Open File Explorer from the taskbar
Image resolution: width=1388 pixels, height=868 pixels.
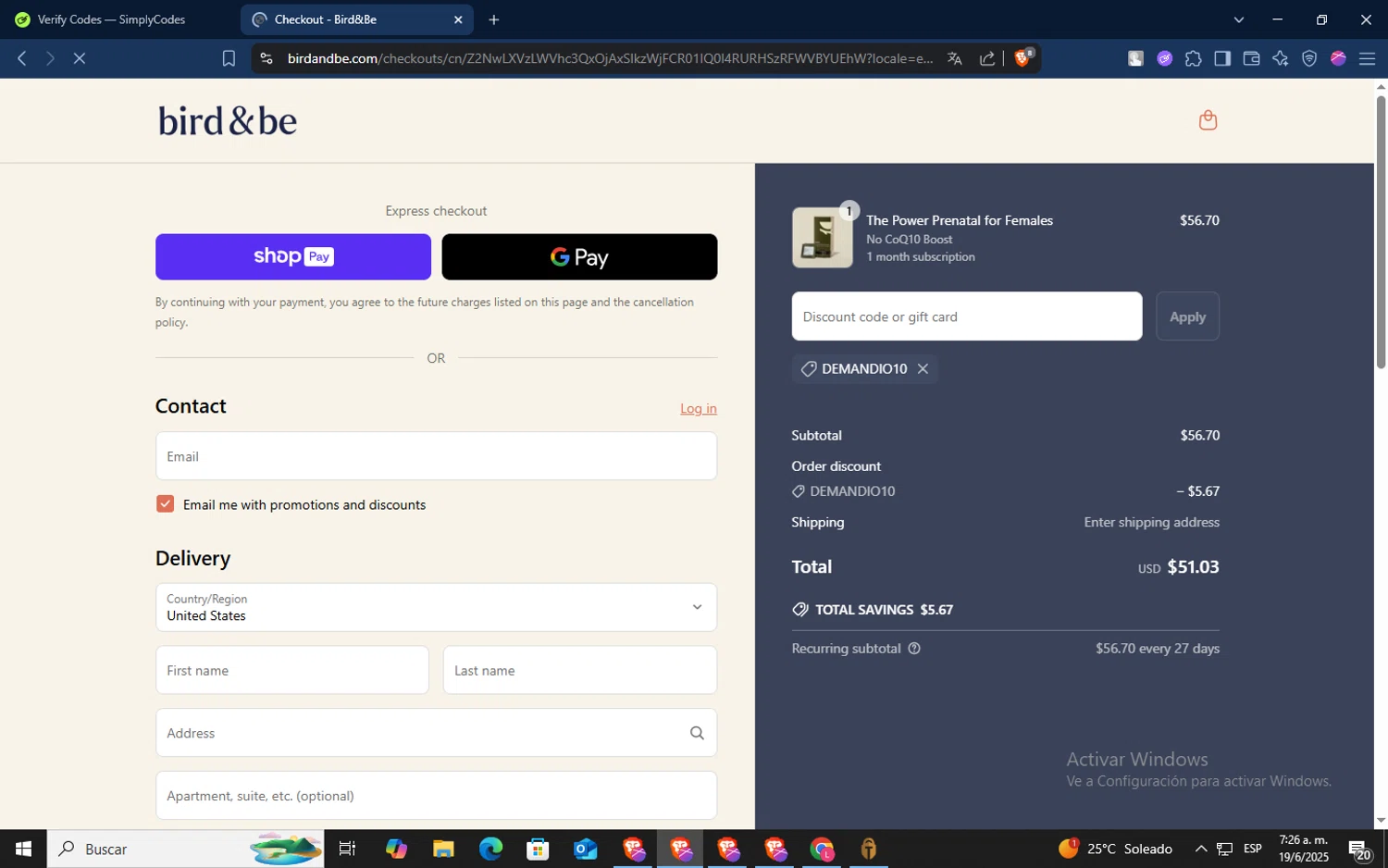443,849
